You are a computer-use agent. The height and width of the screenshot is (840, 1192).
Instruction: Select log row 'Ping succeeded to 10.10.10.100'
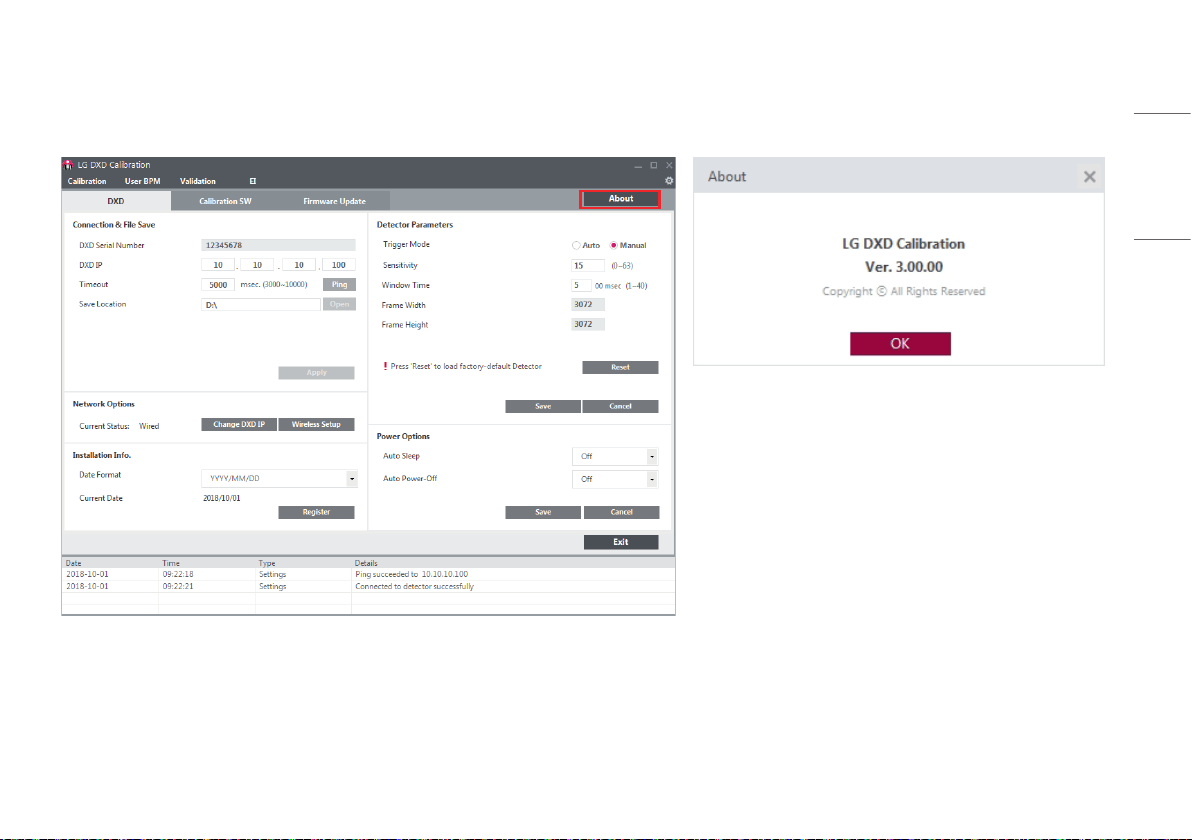[x=368, y=575]
